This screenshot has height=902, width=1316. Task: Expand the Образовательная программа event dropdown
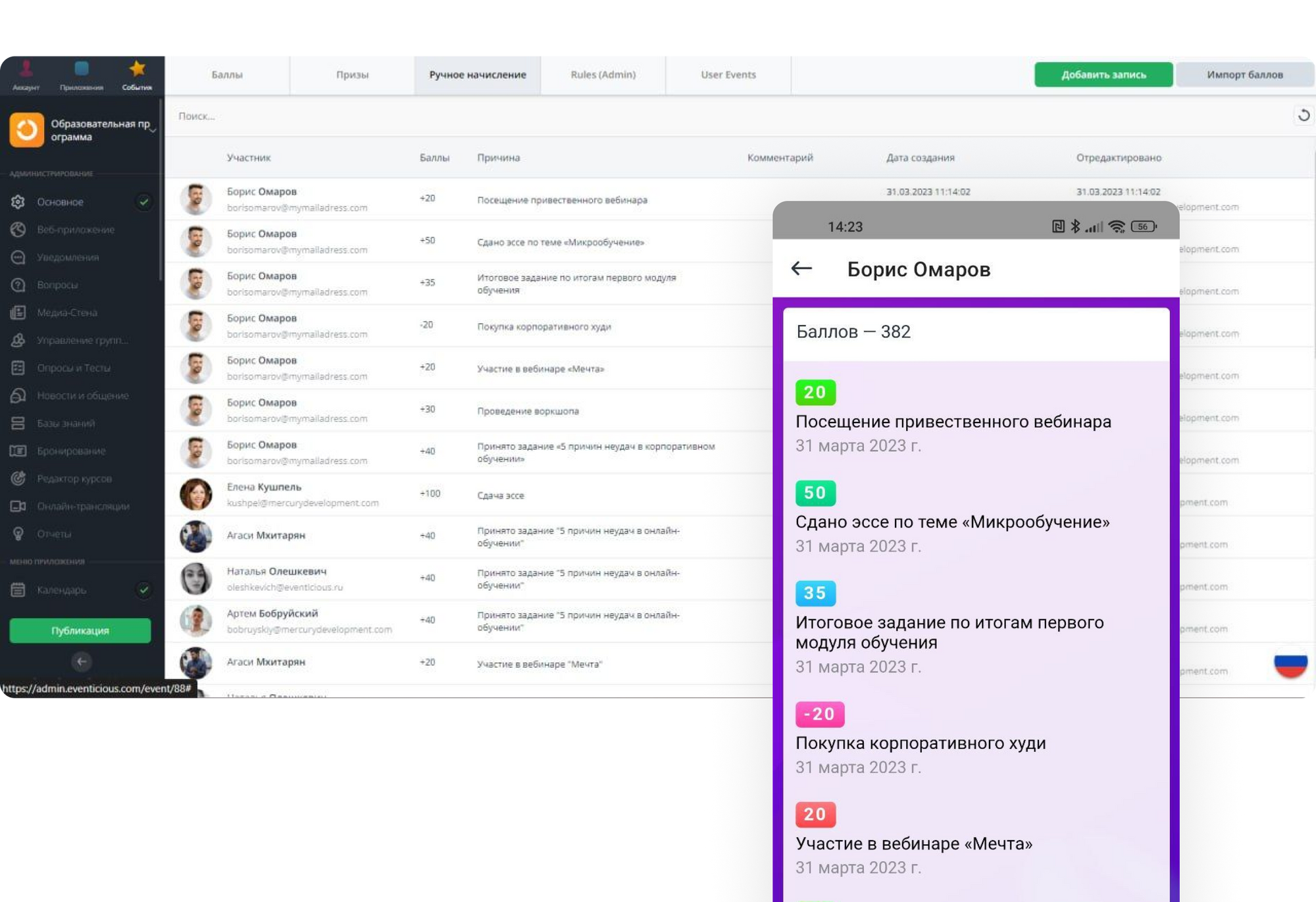pyautogui.click(x=153, y=130)
